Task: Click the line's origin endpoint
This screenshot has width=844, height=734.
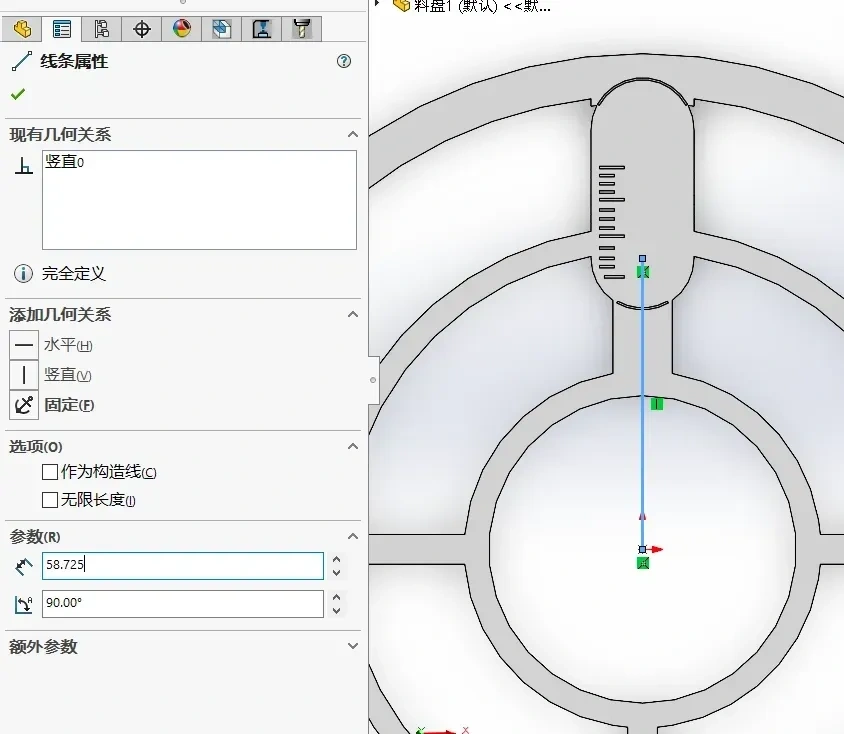Action: point(642,549)
